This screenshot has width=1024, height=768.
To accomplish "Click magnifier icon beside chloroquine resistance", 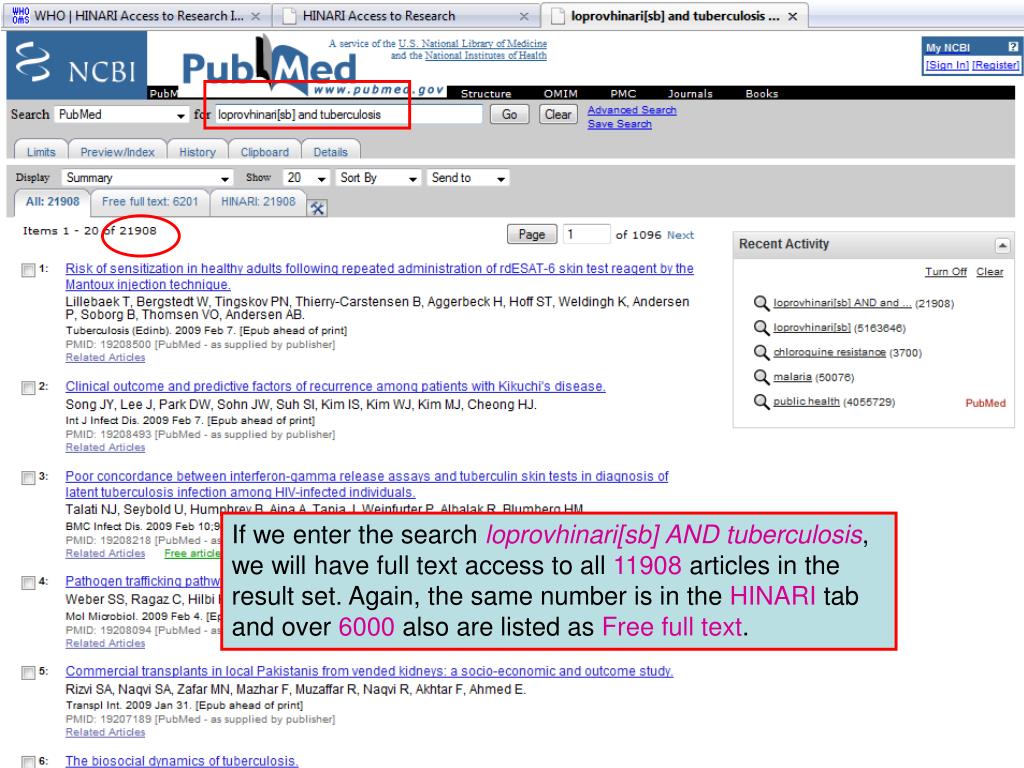I will click(761, 353).
